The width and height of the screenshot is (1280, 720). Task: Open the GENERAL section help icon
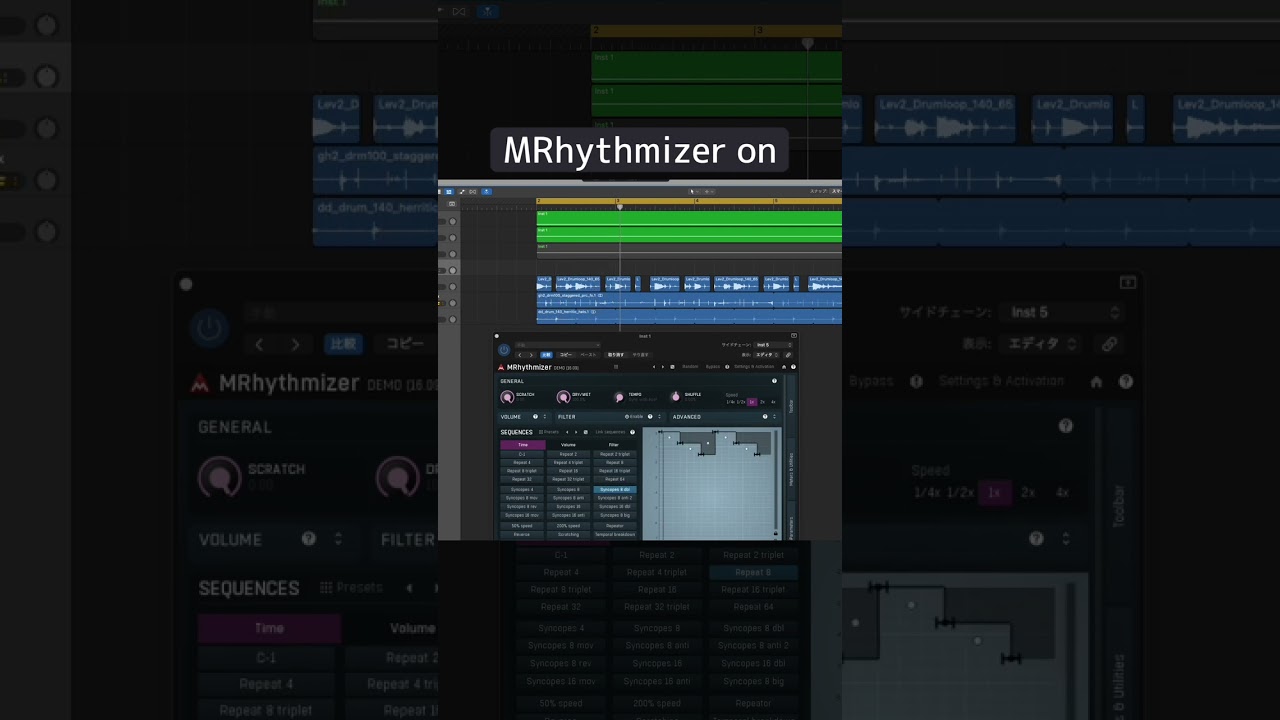pyautogui.click(x=774, y=381)
